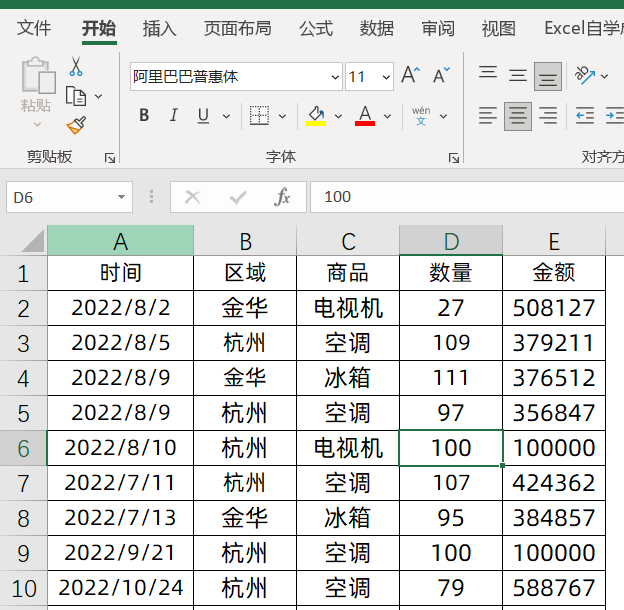Switch to the 插入 tab
The height and width of the screenshot is (610, 624).
[159, 28]
